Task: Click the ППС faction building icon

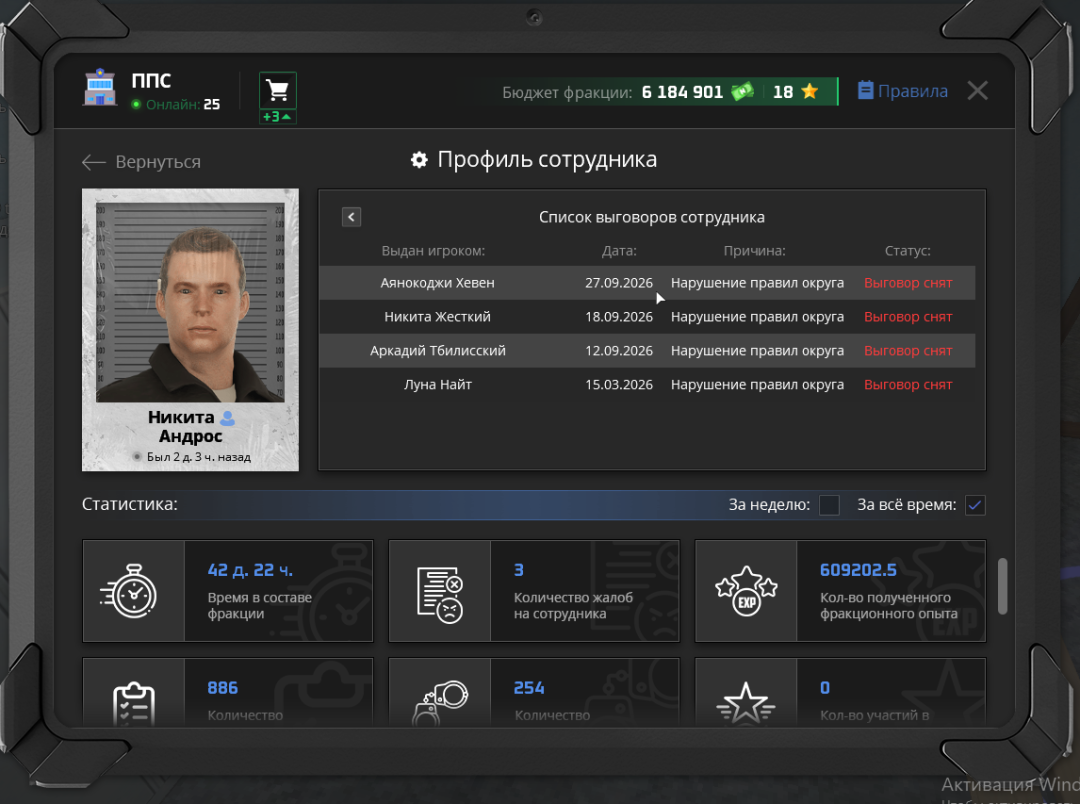Action: click(x=101, y=87)
